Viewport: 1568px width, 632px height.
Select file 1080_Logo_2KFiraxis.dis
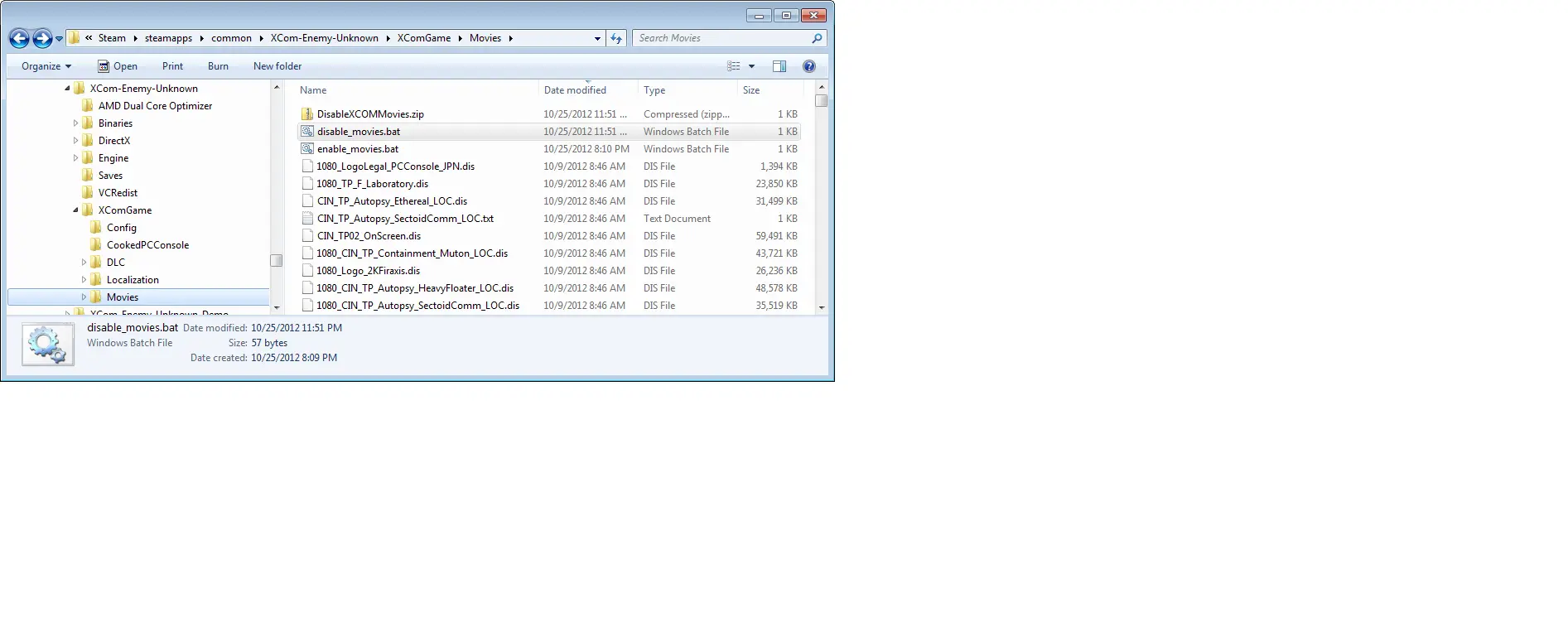[368, 271]
